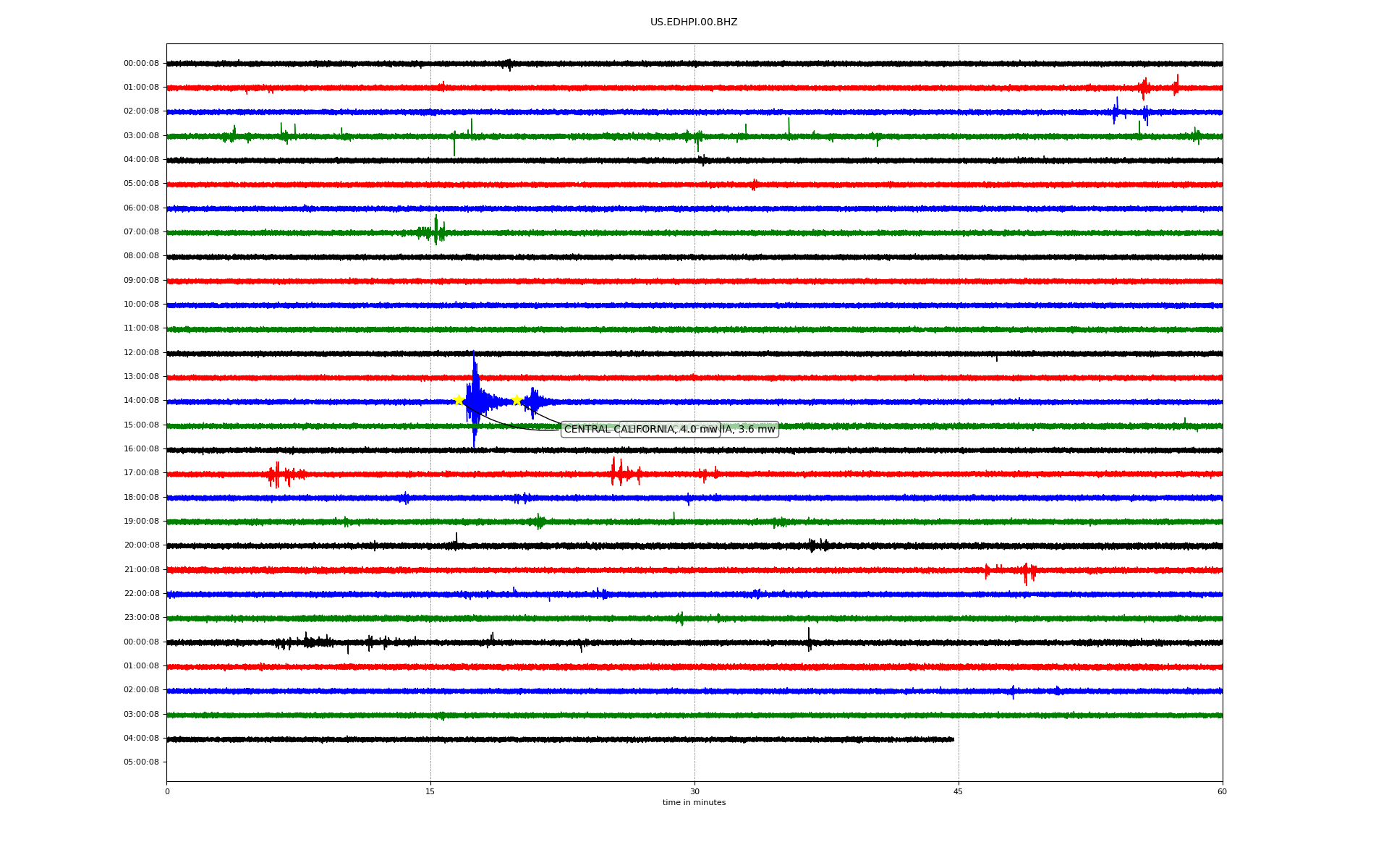Select the 20:00:08 row time label
Screen dimensions: 1389x868
141,545
